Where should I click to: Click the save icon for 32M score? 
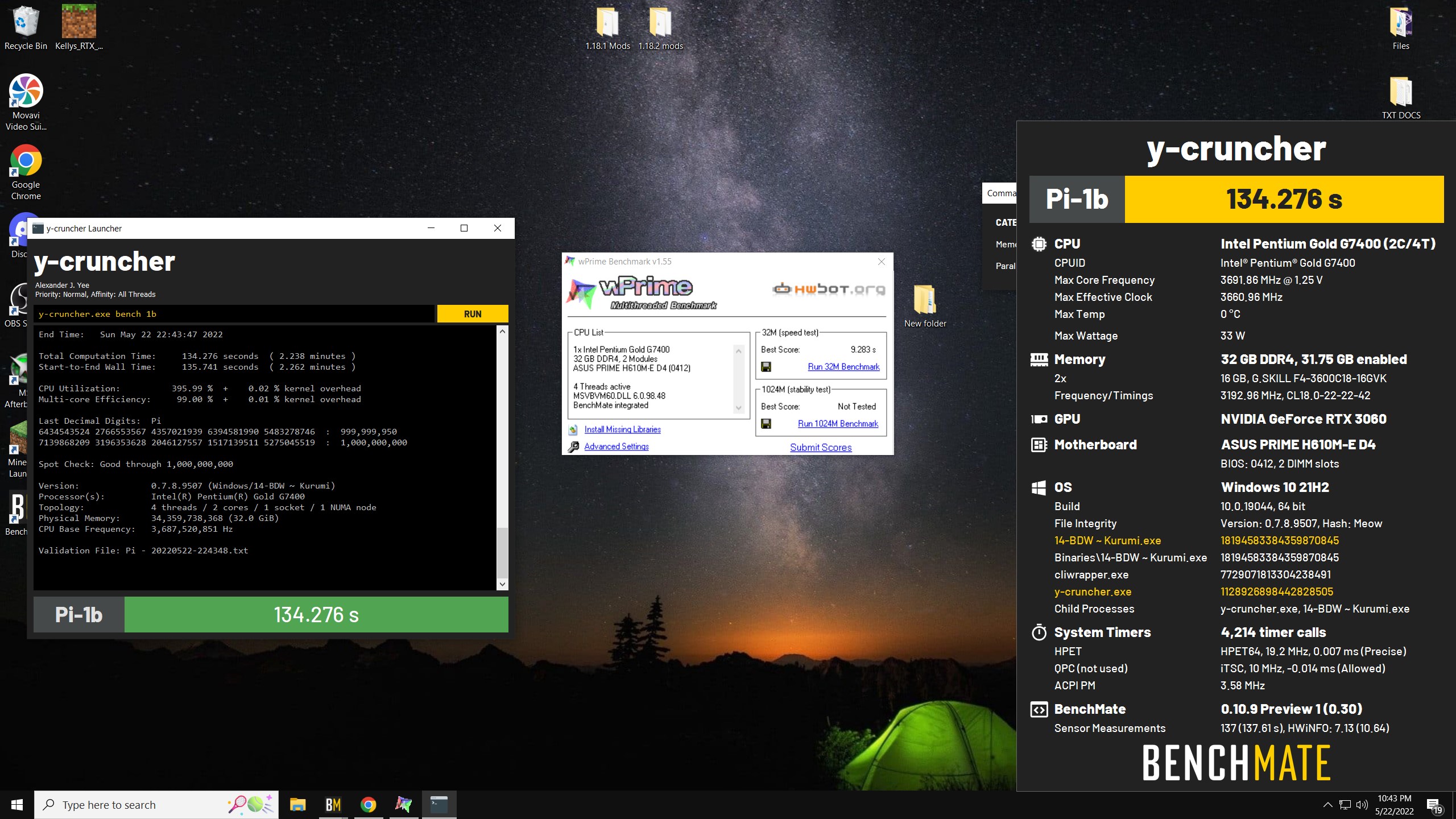click(x=766, y=367)
